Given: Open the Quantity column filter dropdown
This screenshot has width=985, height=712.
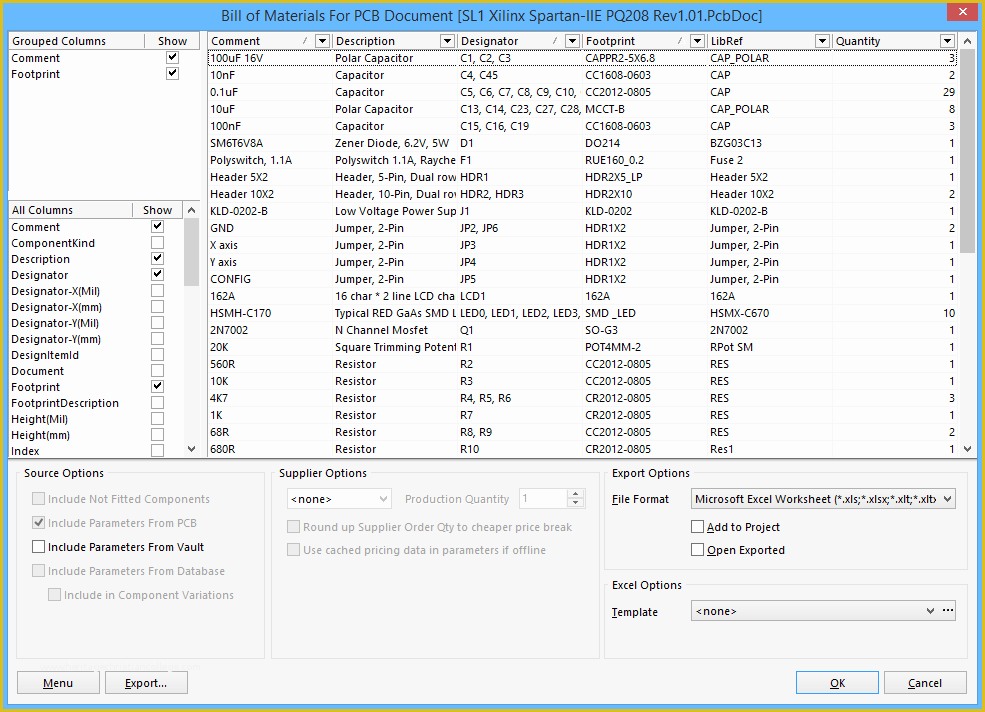Looking at the screenshot, I should pos(947,41).
